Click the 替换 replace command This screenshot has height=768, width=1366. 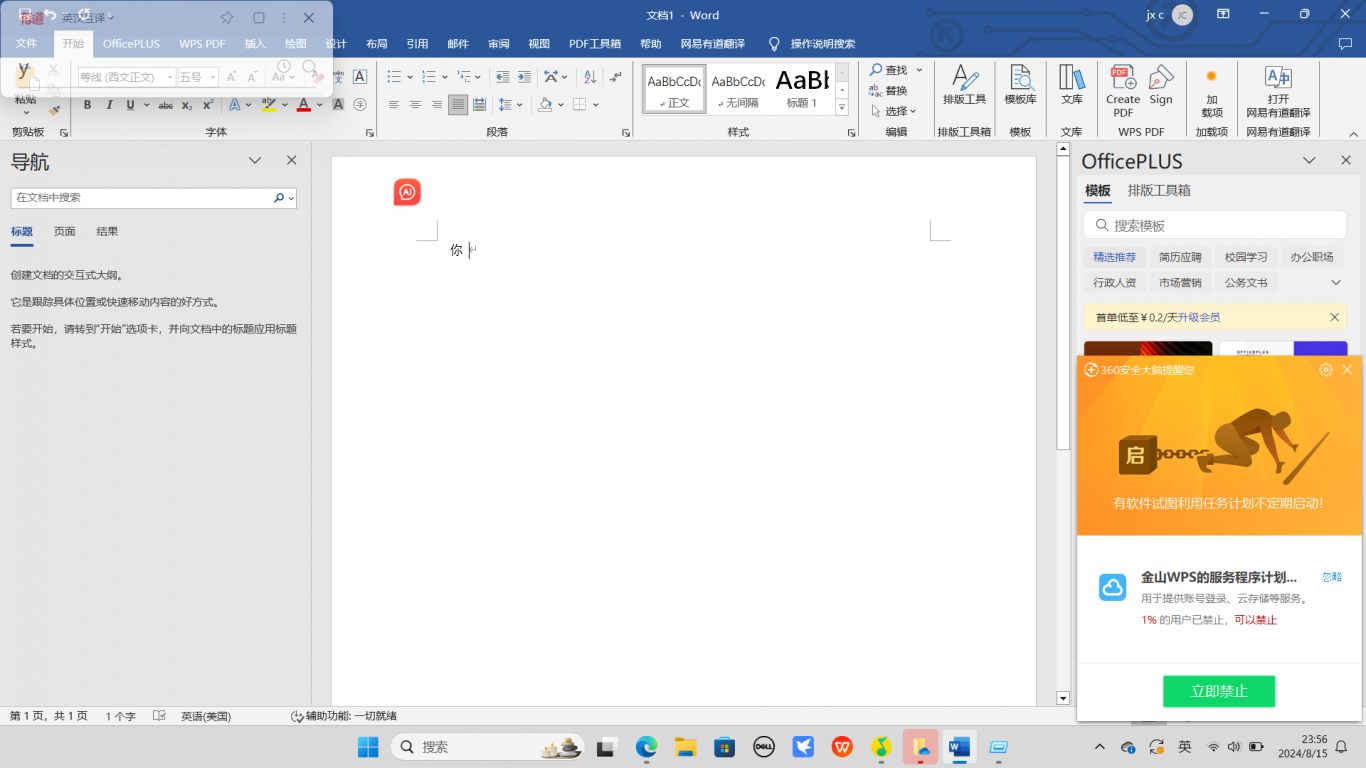click(x=888, y=91)
